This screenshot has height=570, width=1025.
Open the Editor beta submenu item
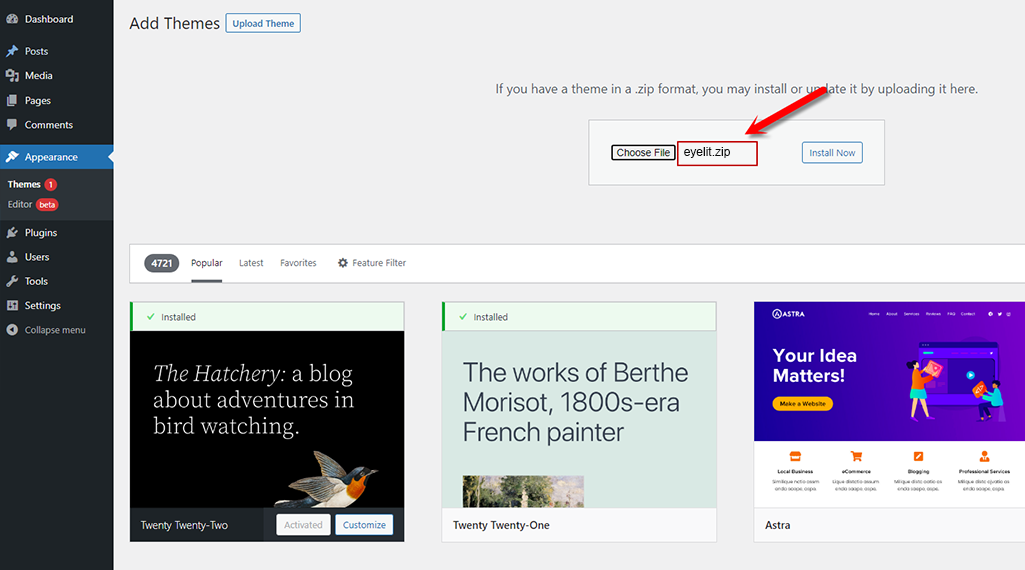20,204
